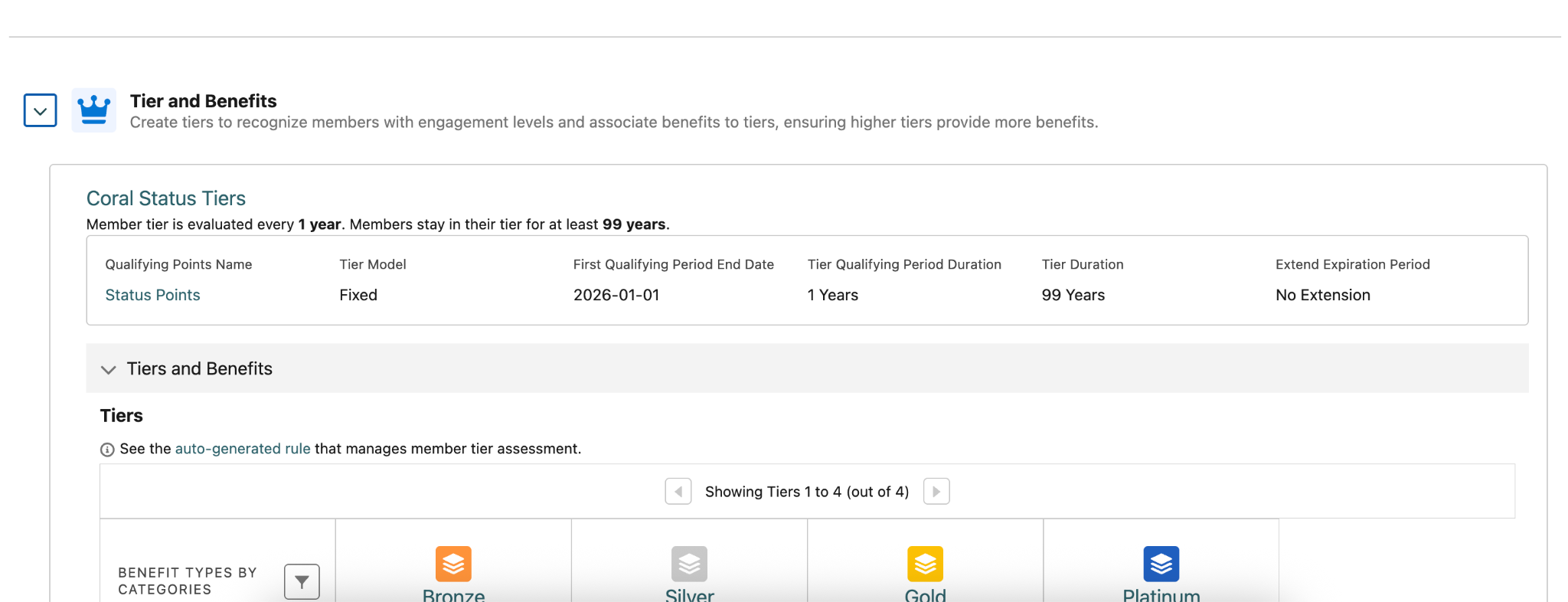Go to next tiers page arrow
The height and width of the screenshot is (602, 1568).
click(936, 492)
